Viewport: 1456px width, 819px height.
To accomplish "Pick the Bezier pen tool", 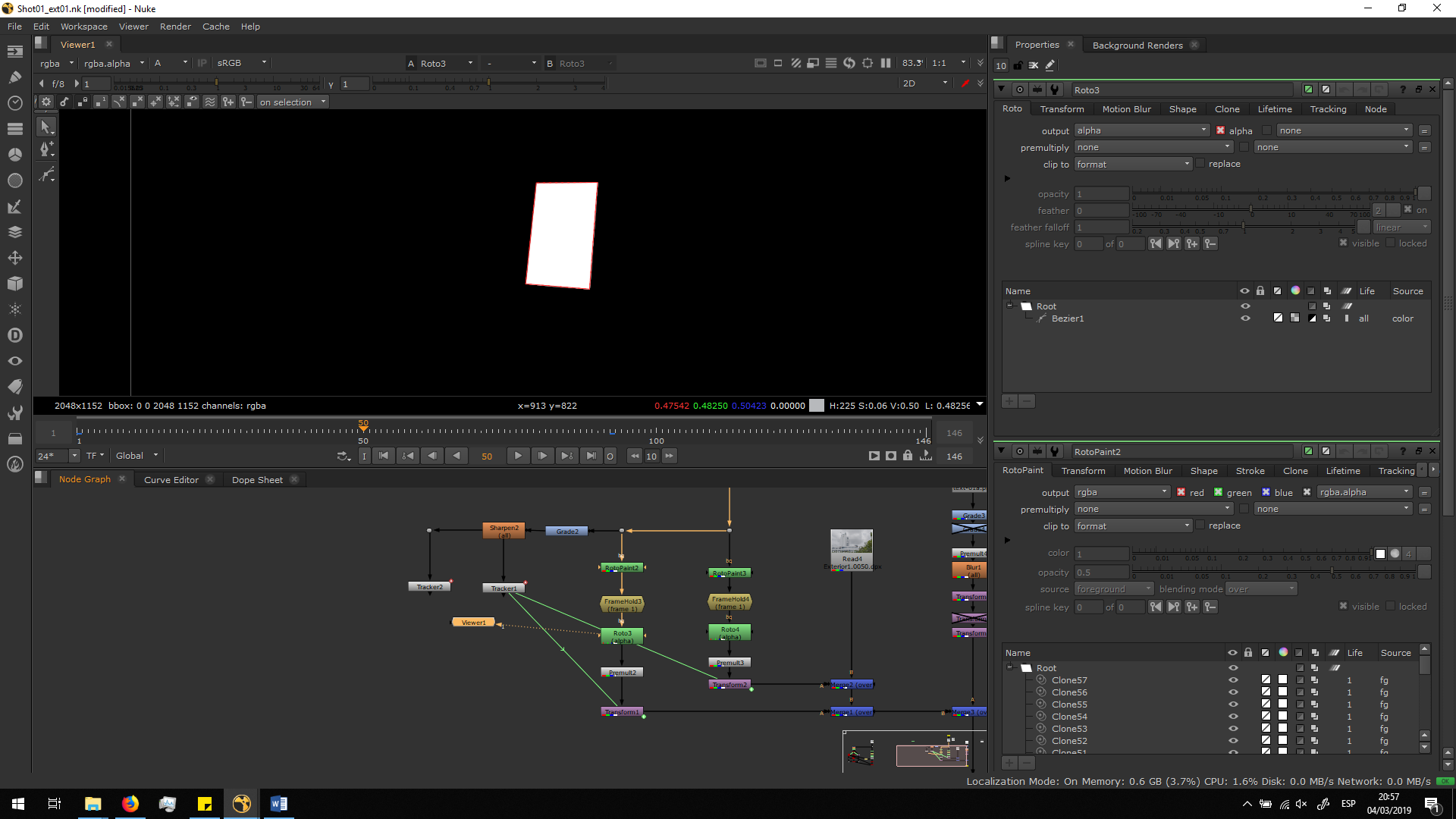I will click(46, 149).
